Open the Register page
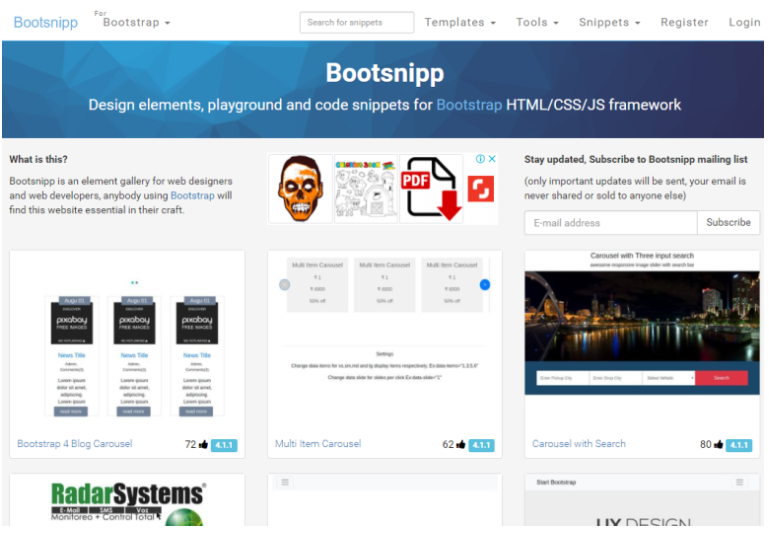Image resolution: width=769 pixels, height=534 pixels. [x=684, y=23]
